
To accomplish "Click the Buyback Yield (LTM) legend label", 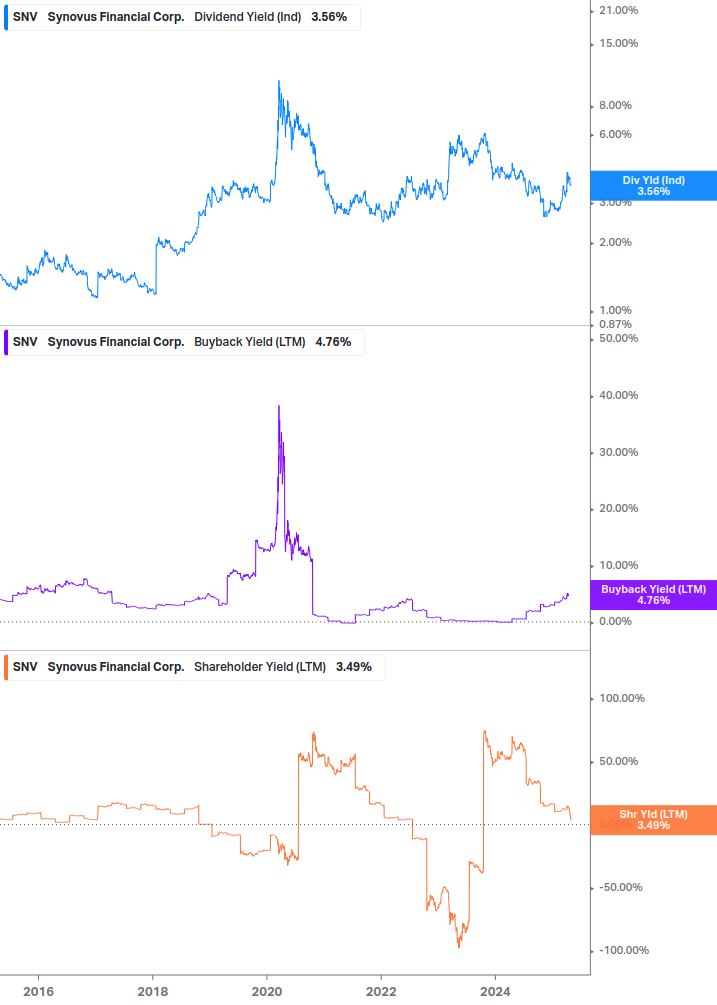I will click(249, 342).
